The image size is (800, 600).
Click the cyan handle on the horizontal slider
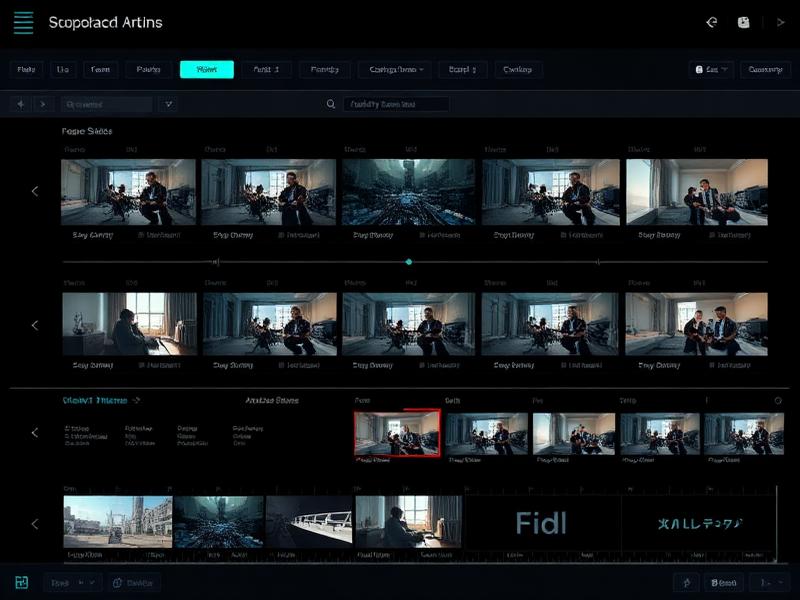tap(409, 262)
